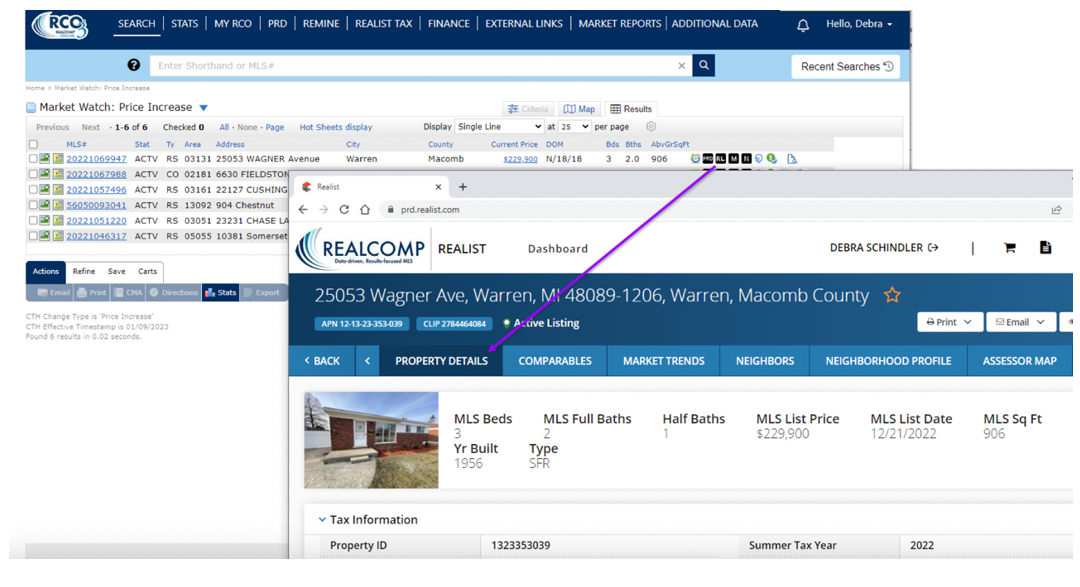The height and width of the screenshot is (587, 1080).
Task: Check the box for listing 20221051220
Action: pos(33,220)
